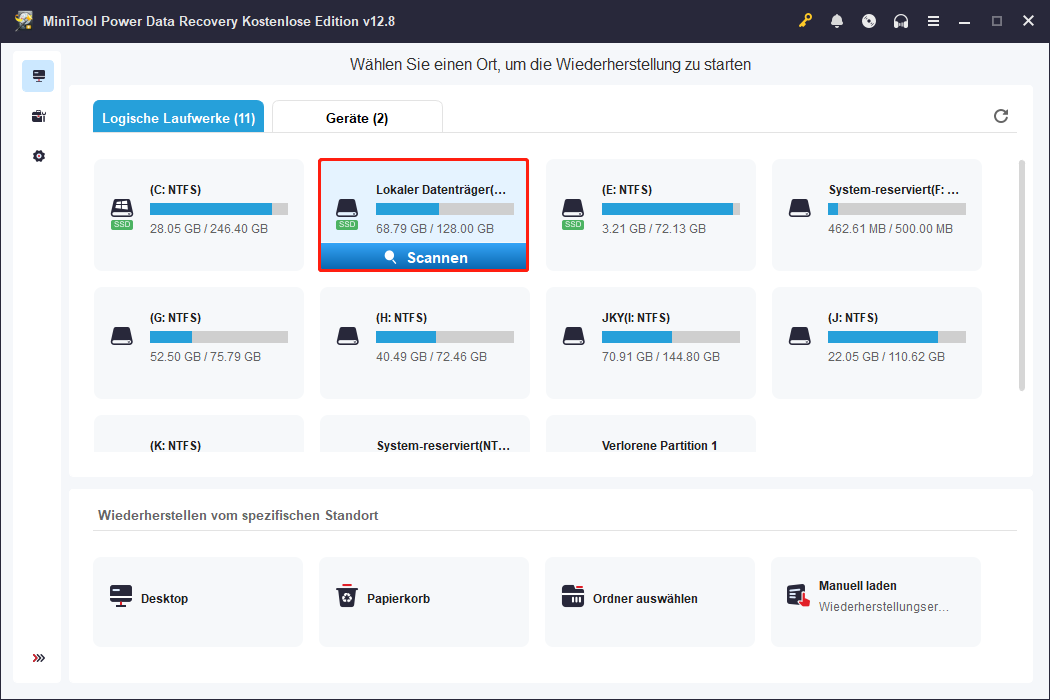Image resolution: width=1050 pixels, height=700 pixels.
Task: Click the 40.49 GB / 72.46 GB text
Action: click(431, 357)
